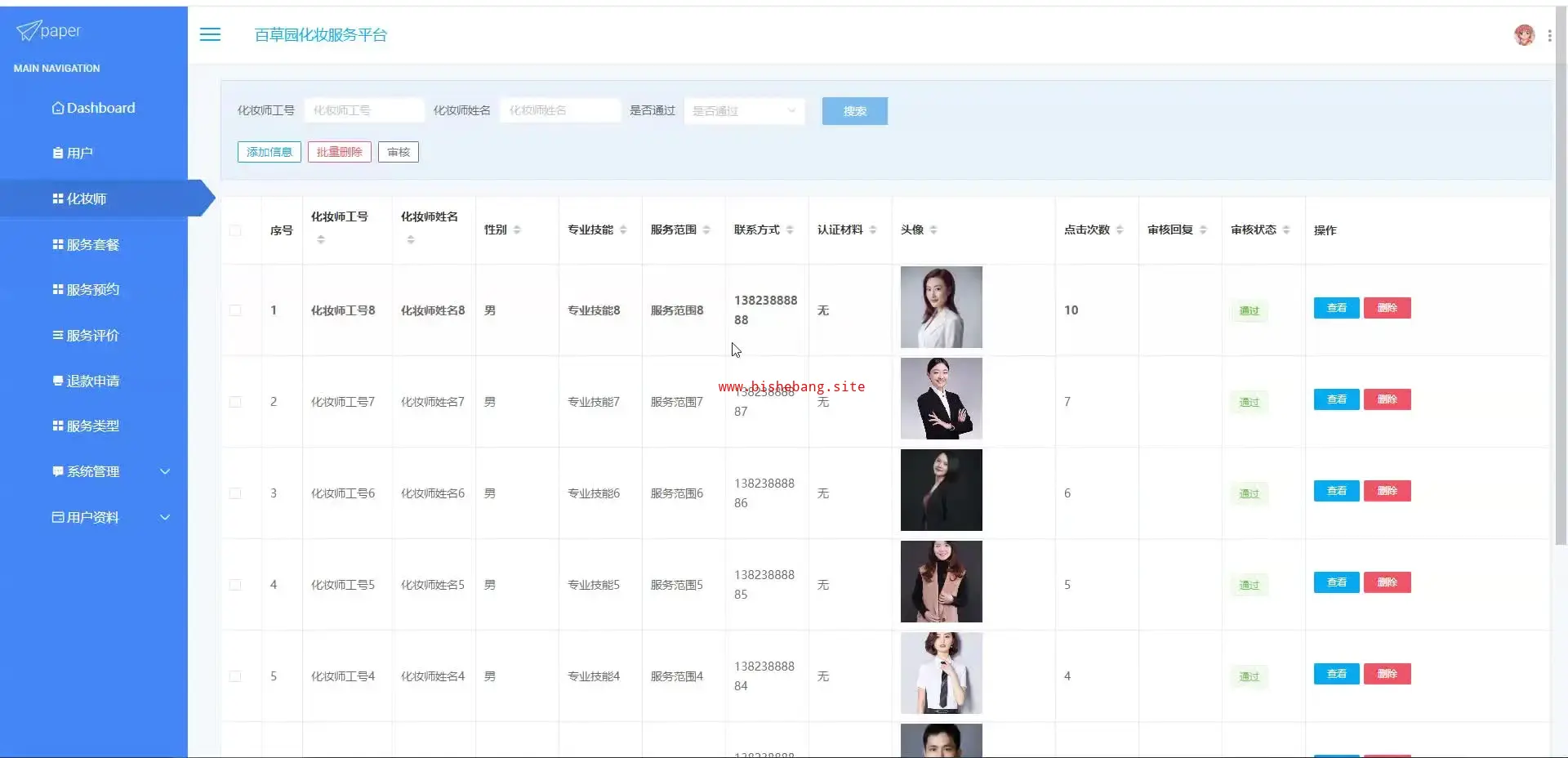
Task: Sort by 性别 column sort arrows
Action: tap(517, 230)
